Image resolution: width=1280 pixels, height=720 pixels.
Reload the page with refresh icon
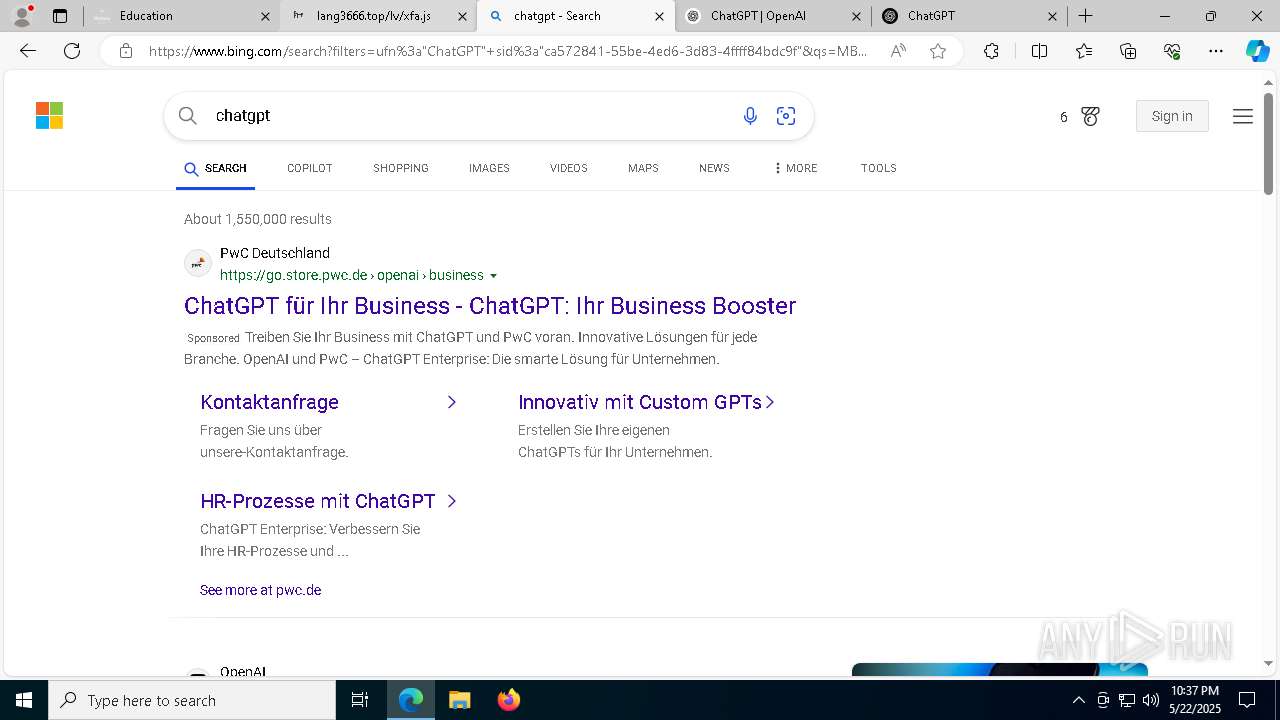click(x=72, y=51)
